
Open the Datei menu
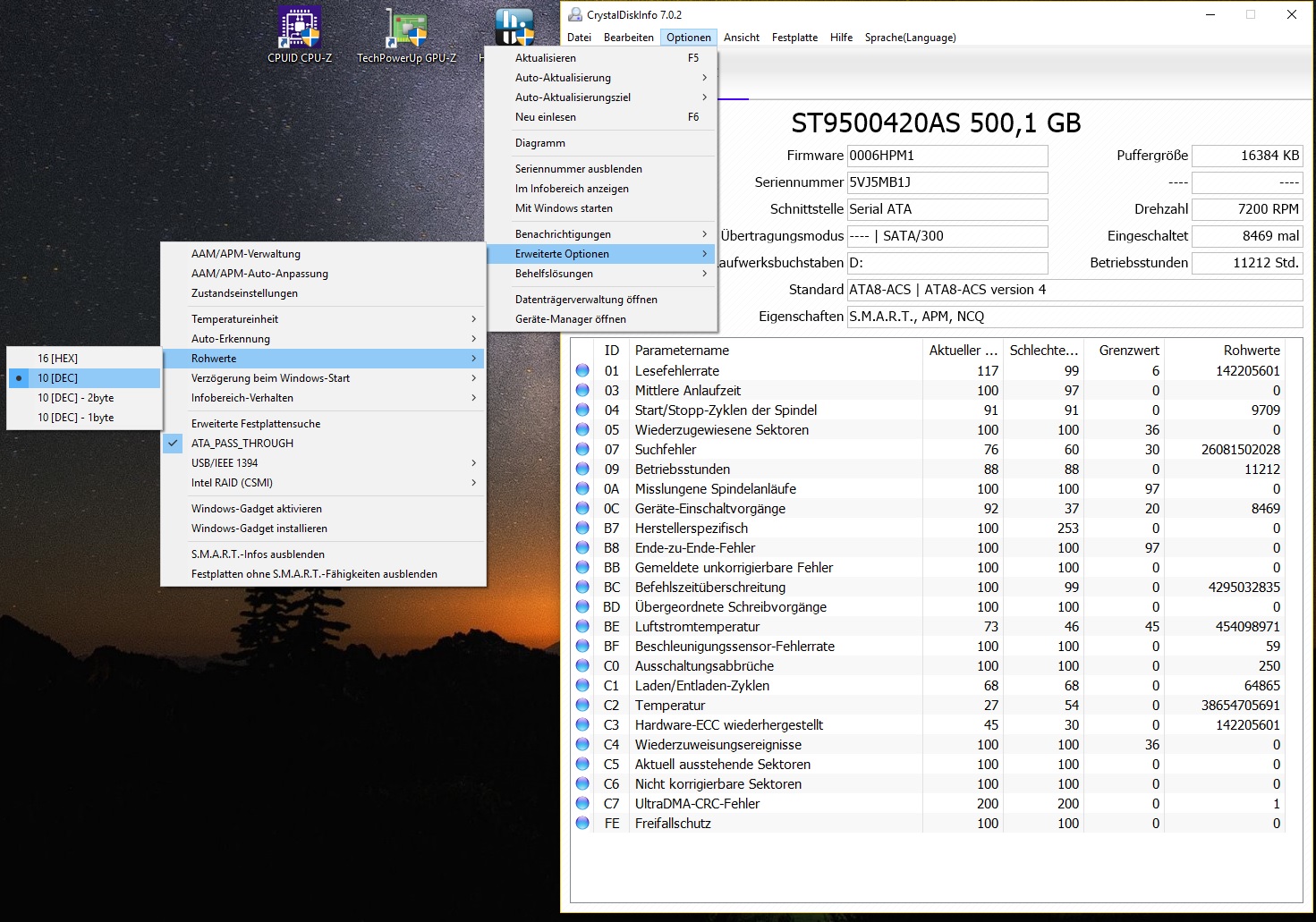click(579, 38)
